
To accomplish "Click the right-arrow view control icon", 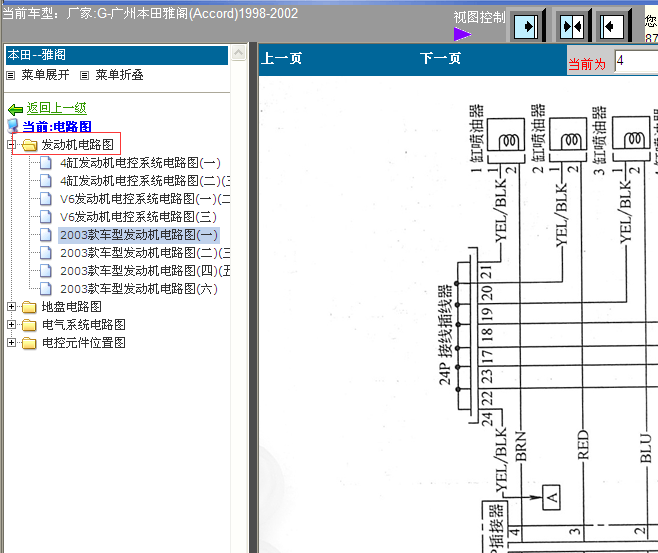I will (x=526, y=27).
